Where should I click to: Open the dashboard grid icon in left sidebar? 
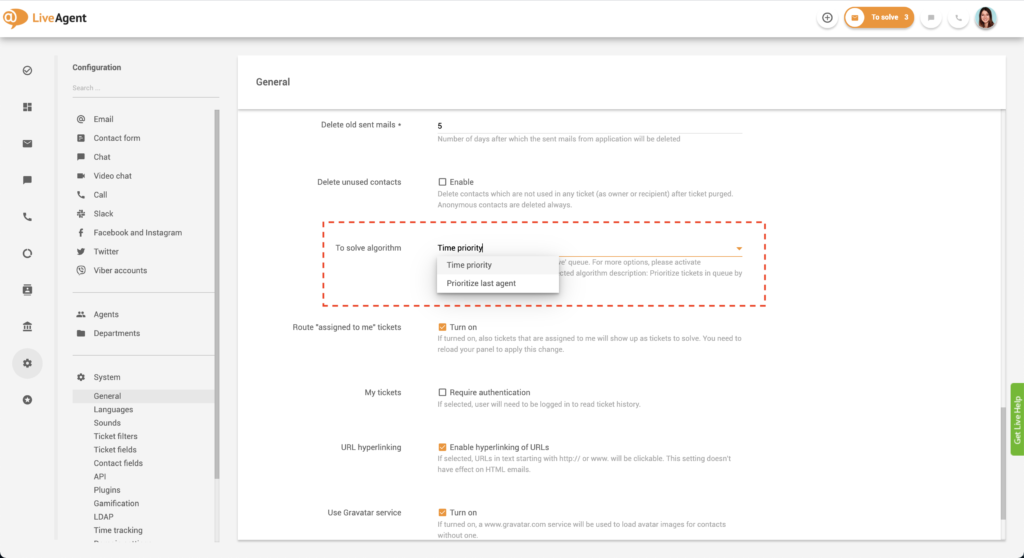click(x=27, y=107)
